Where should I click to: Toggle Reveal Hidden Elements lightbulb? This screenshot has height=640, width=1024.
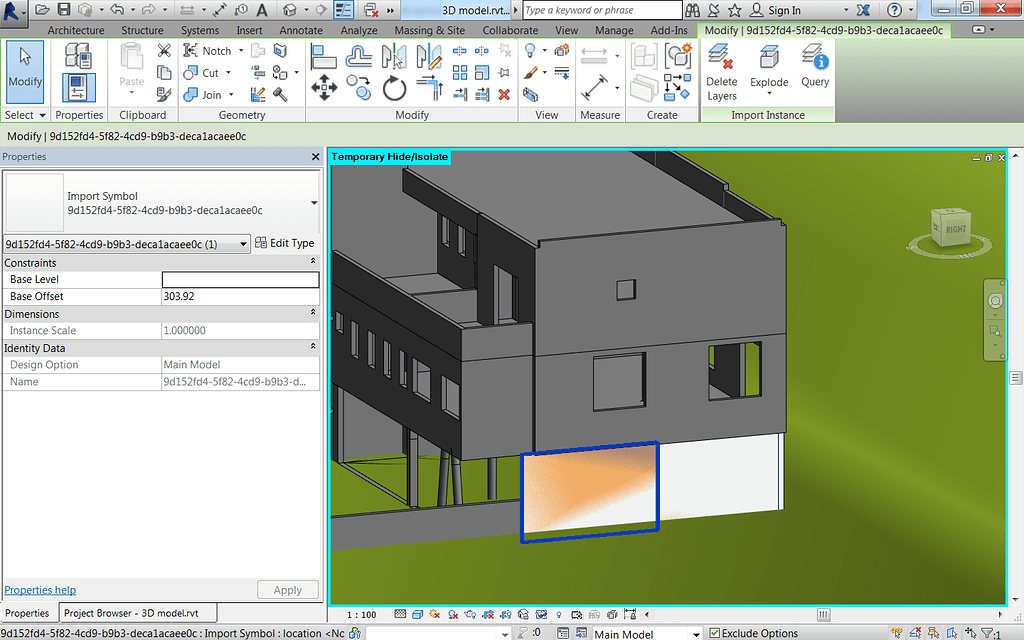(x=558, y=615)
